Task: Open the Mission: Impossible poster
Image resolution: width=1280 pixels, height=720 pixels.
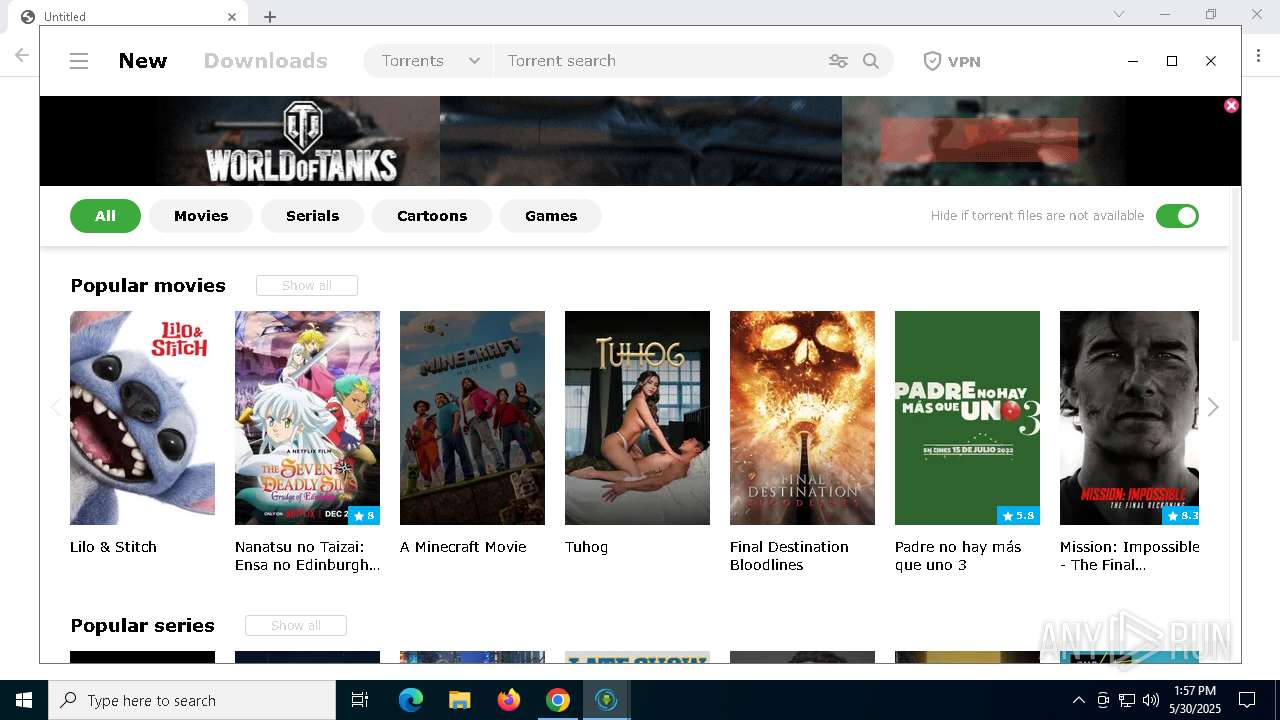Action: coord(1129,418)
